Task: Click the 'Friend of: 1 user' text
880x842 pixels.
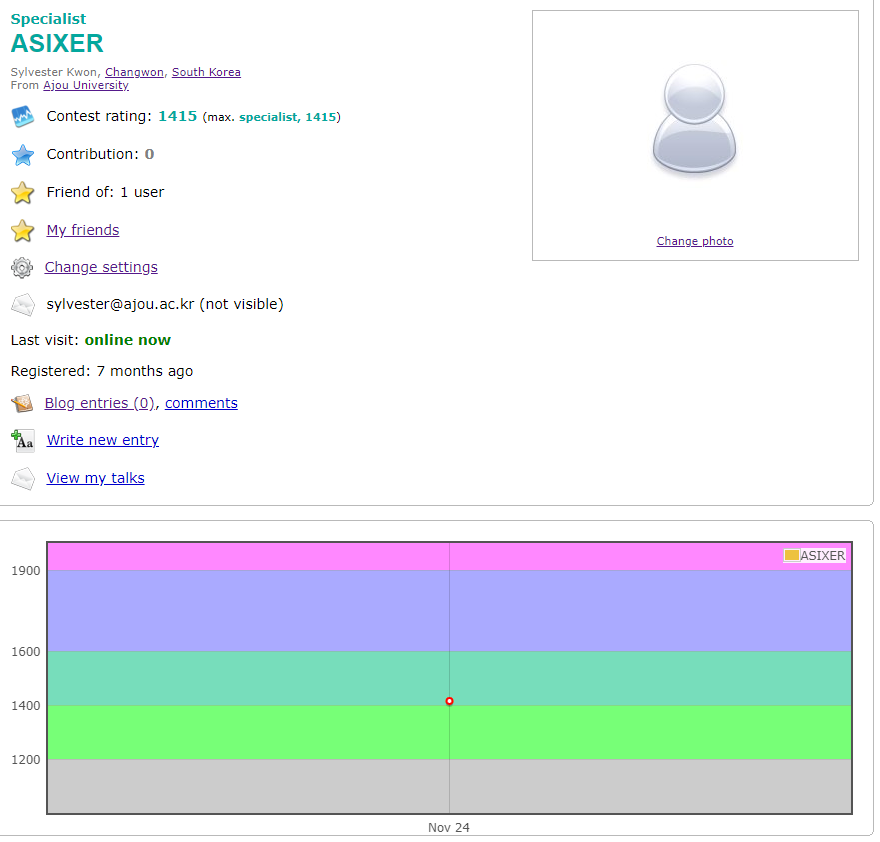Action: [x=106, y=192]
